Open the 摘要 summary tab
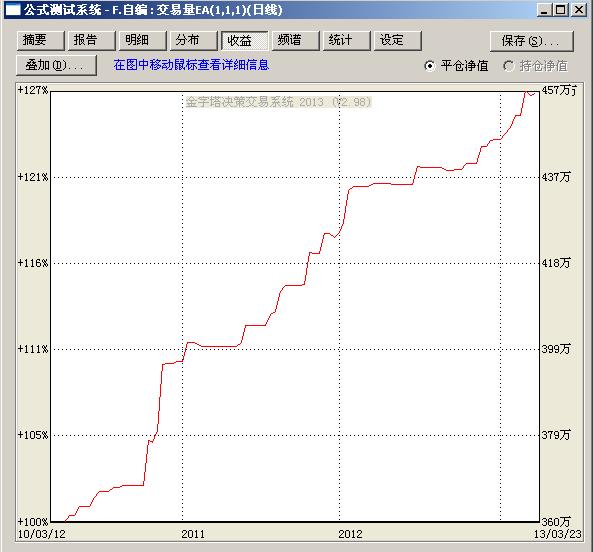This screenshot has width=593, height=552. point(41,40)
